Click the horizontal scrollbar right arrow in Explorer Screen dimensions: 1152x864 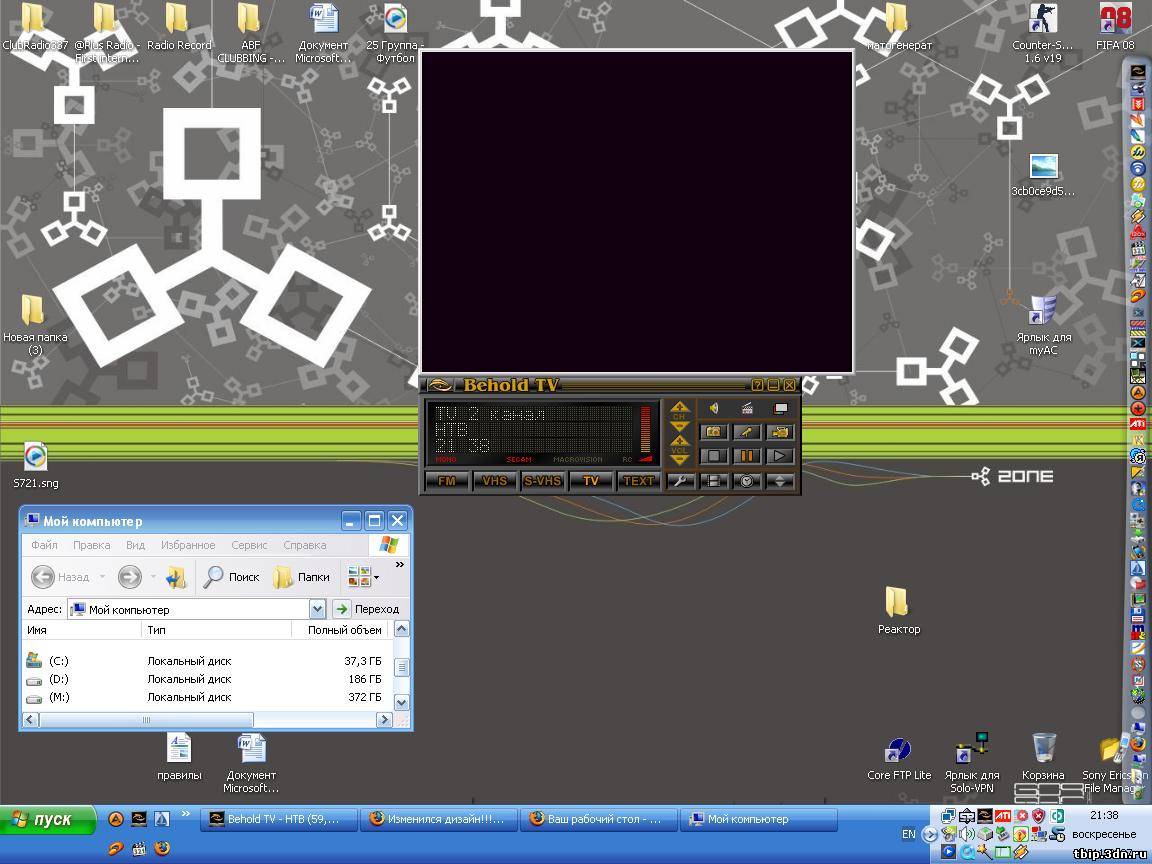pos(384,719)
